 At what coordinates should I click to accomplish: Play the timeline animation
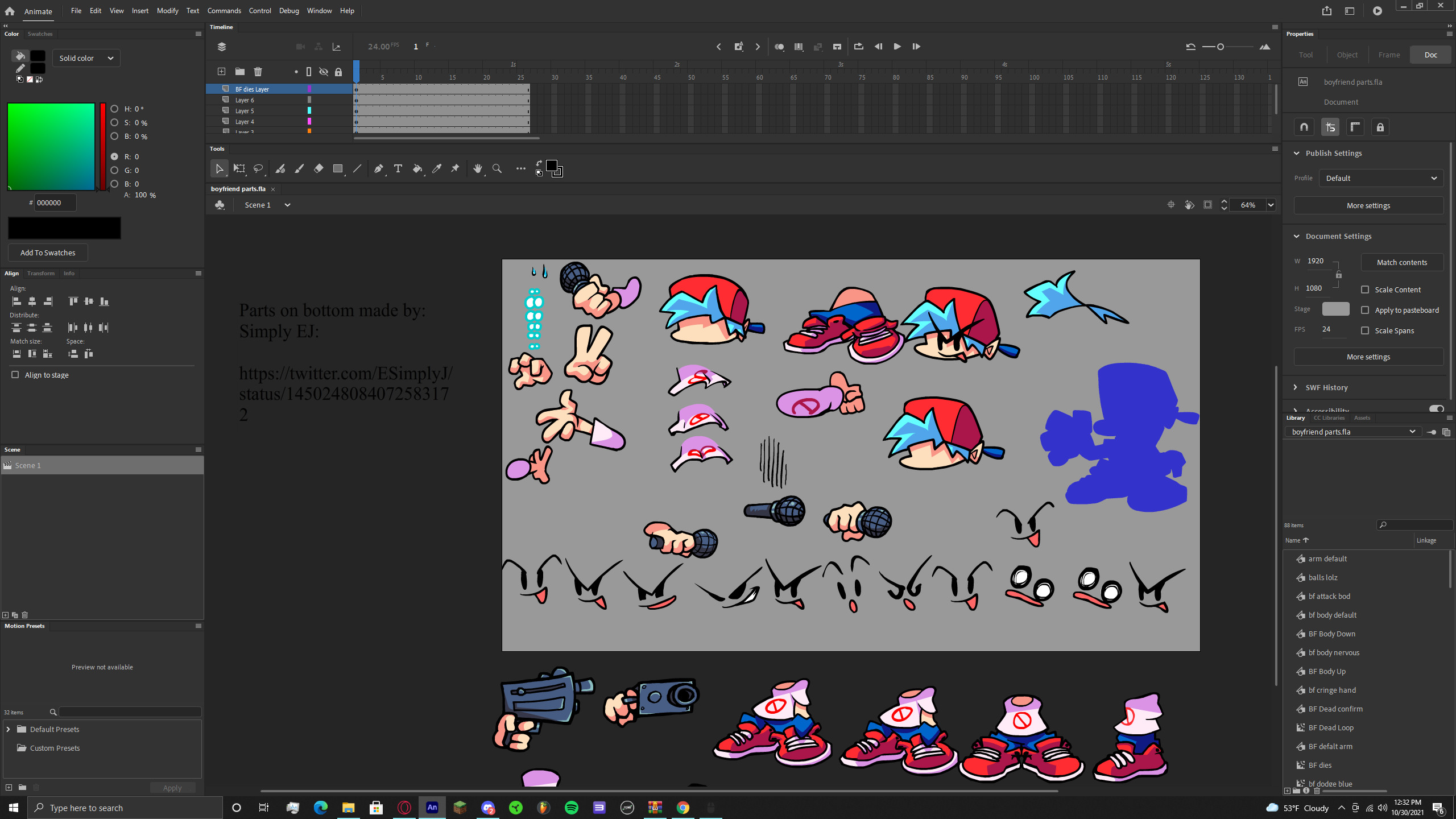[897, 47]
